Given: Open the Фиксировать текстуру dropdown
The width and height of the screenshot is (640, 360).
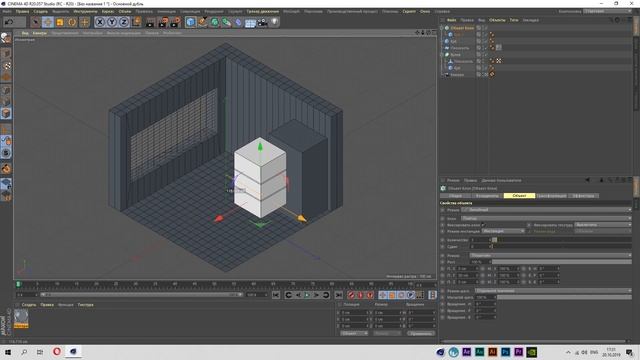Looking at the screenshot, I should pos(603,224).
